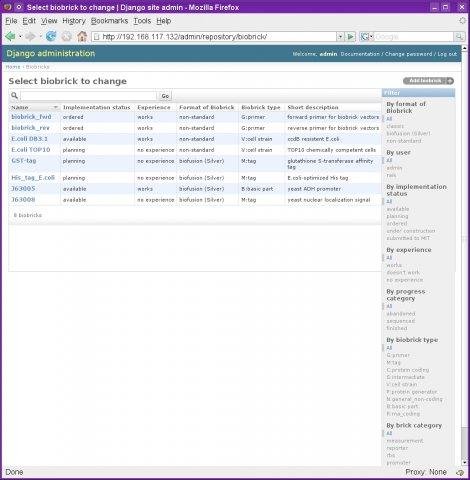Filter implementation status by submitted to MIT
The image size is (470, 480).
(x=408, y=238)
